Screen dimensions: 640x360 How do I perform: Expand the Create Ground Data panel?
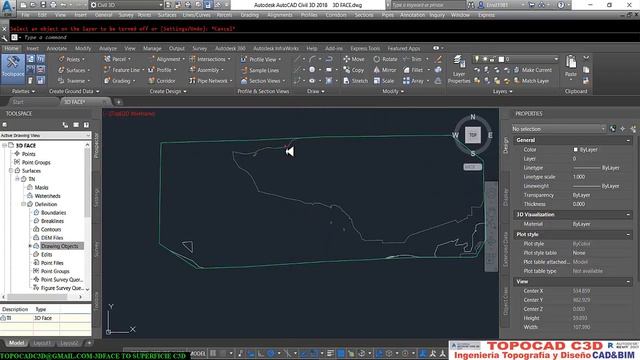pos(74,91)
